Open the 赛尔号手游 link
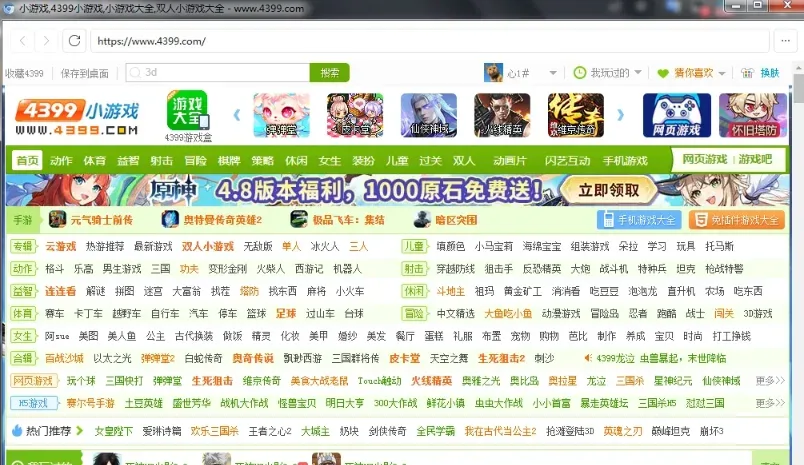This screenshot has height=465, width=804. tap(90, 403)
